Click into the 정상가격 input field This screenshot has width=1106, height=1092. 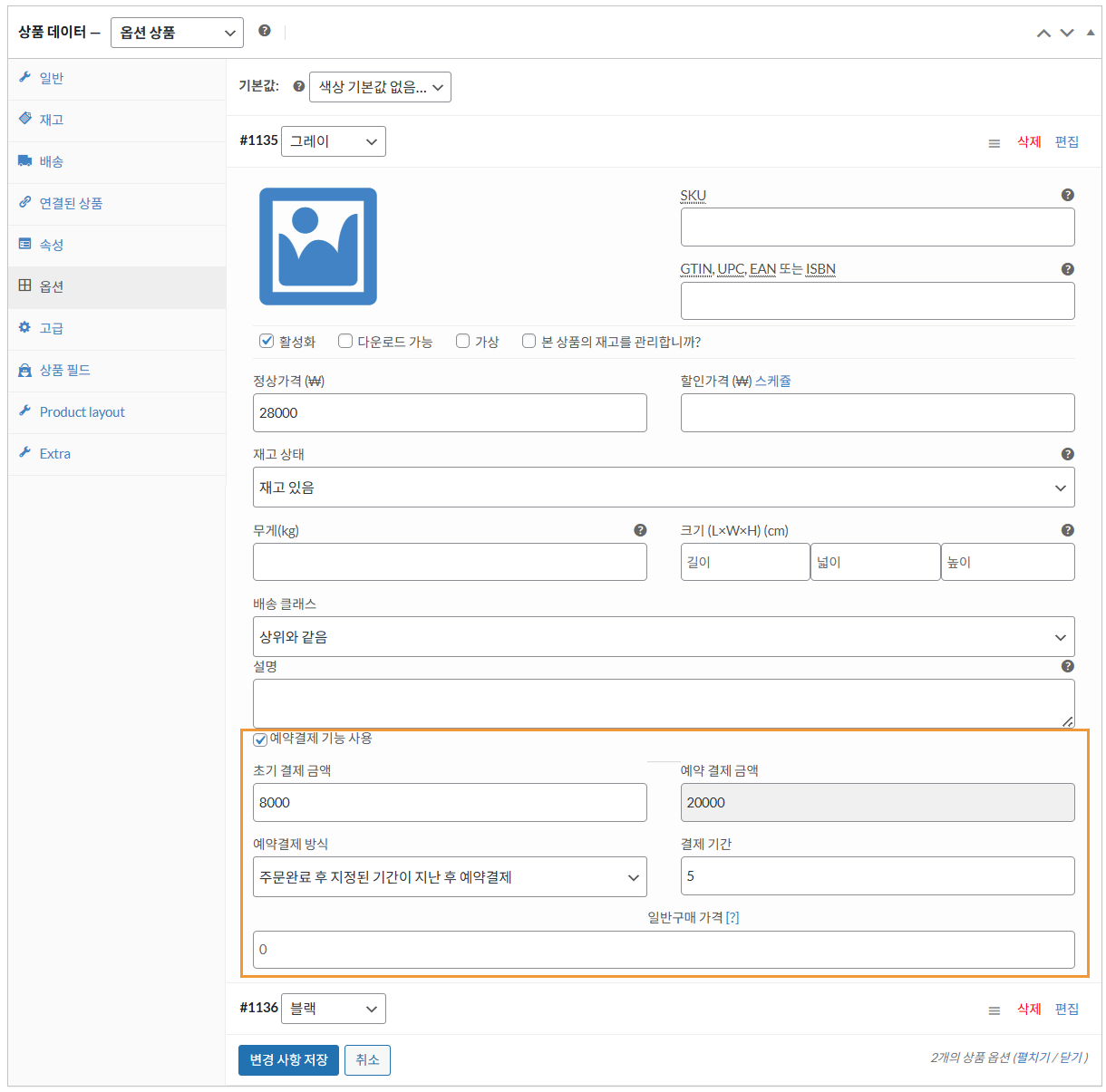coord(450,413)
